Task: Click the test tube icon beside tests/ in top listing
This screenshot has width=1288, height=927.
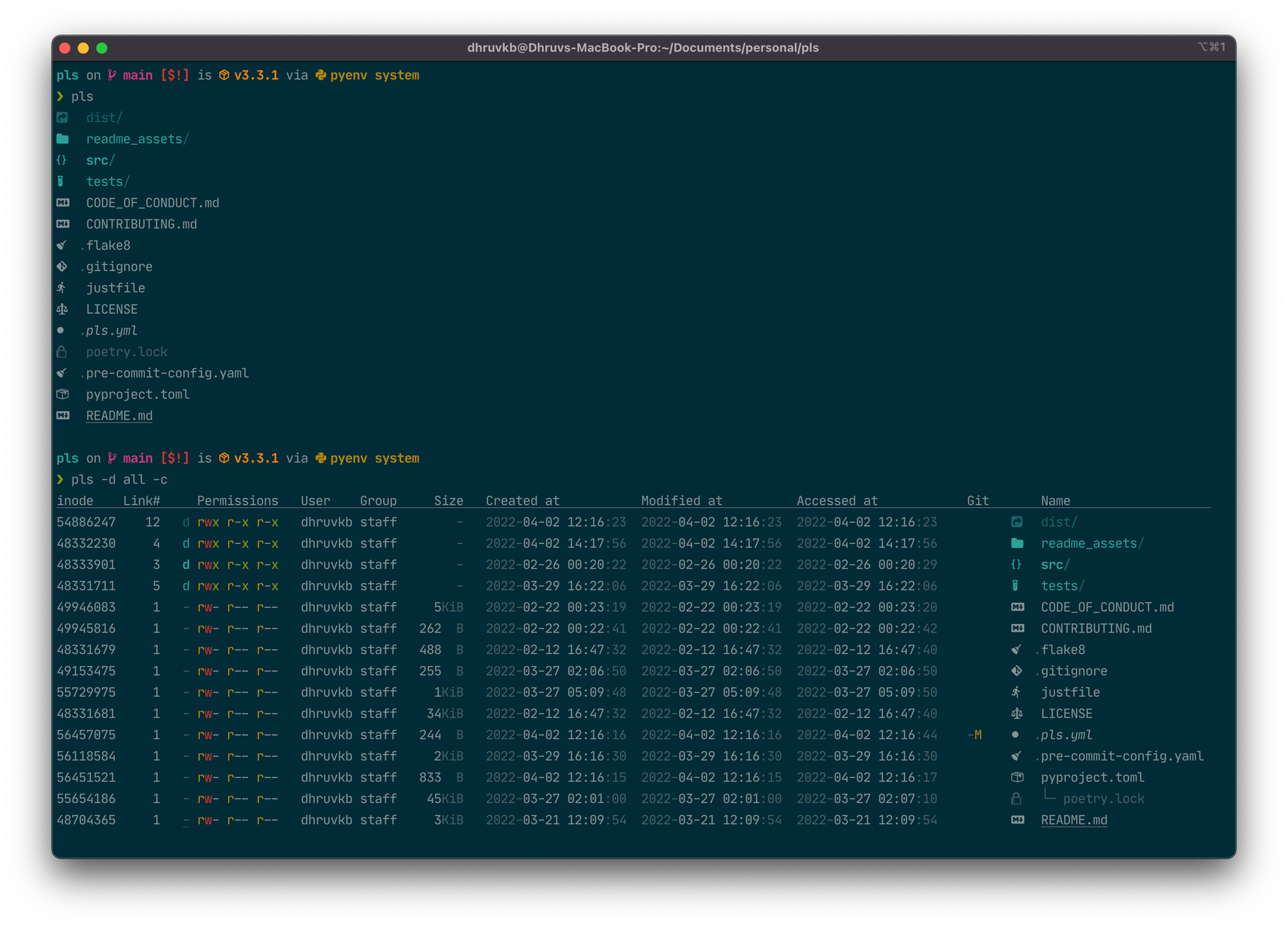Action: tap(61, 182)
